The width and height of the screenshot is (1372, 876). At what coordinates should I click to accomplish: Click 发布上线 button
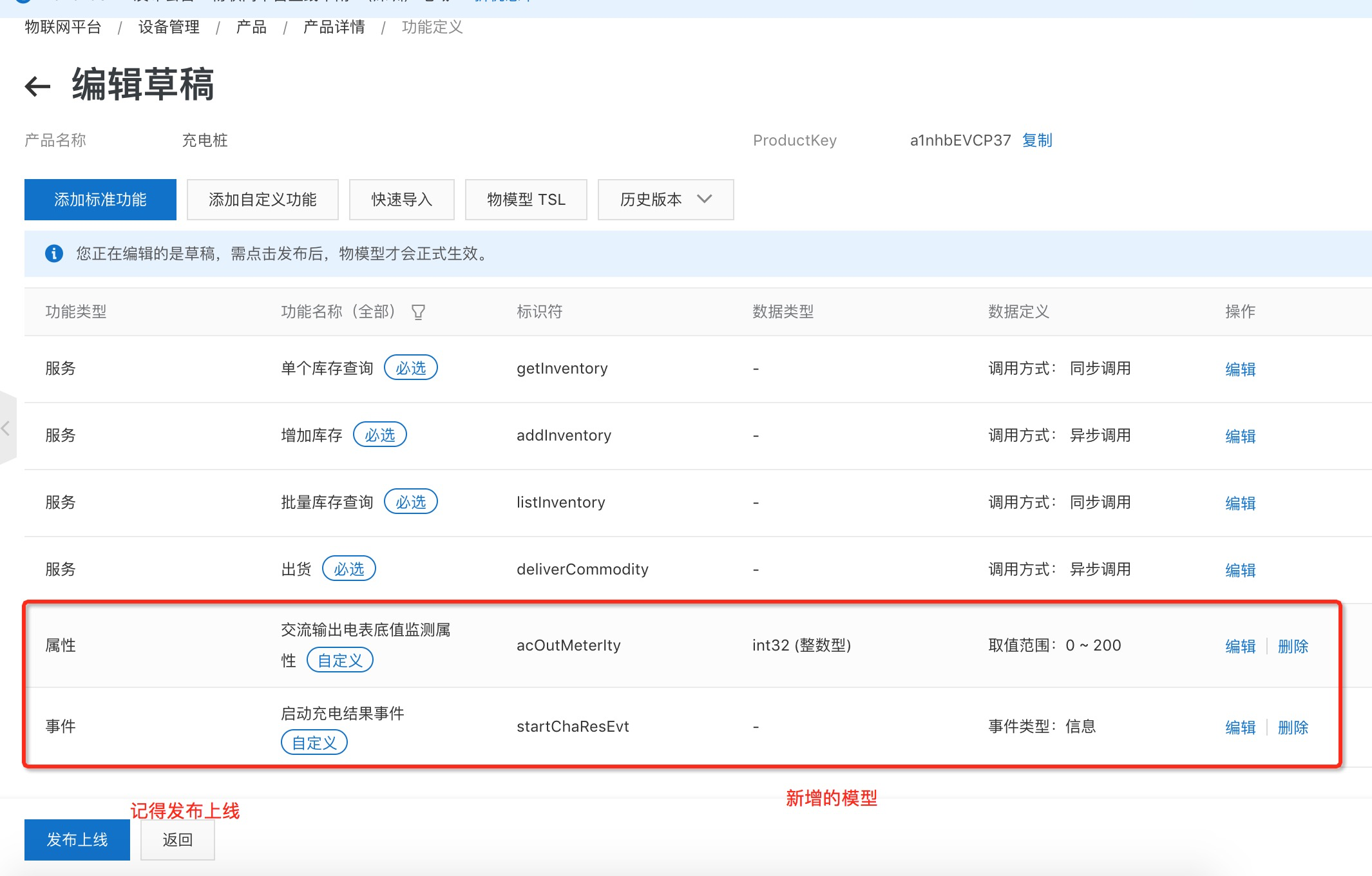77,840
